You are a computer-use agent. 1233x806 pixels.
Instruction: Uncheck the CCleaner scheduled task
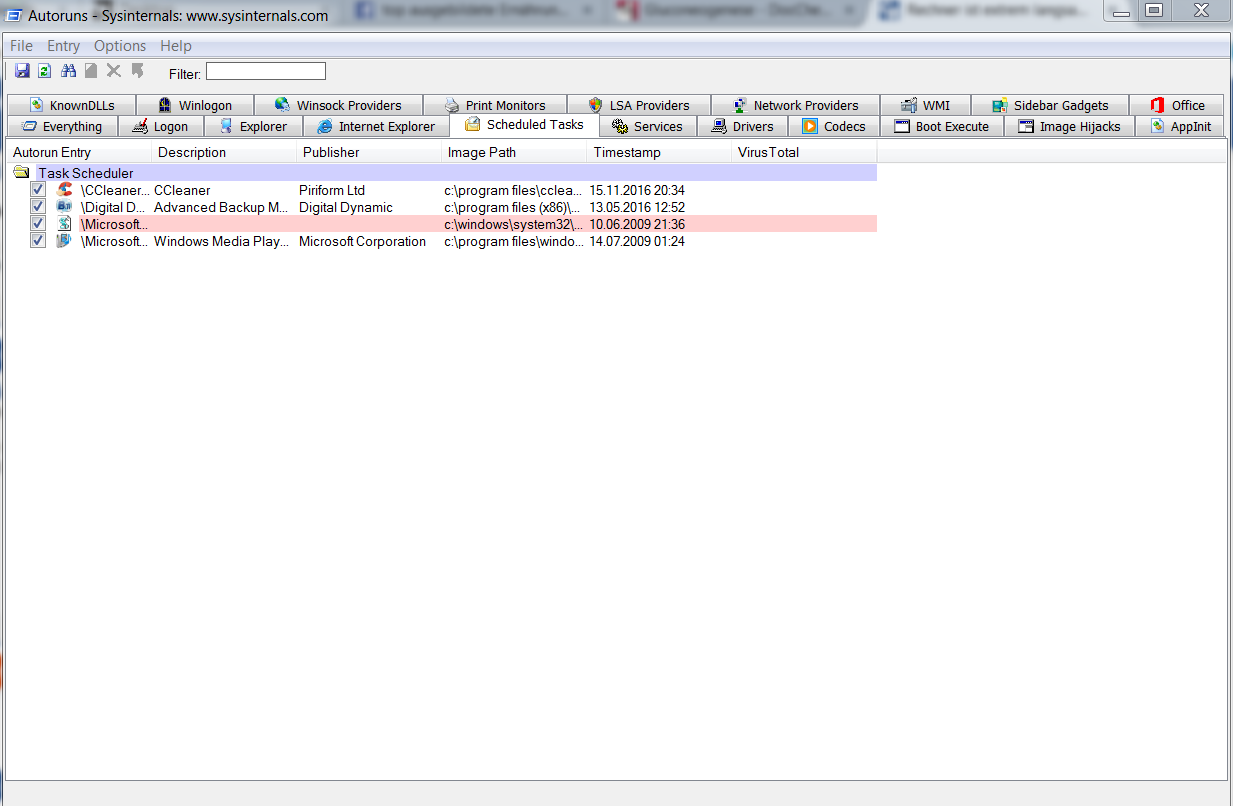pos(38,190)
